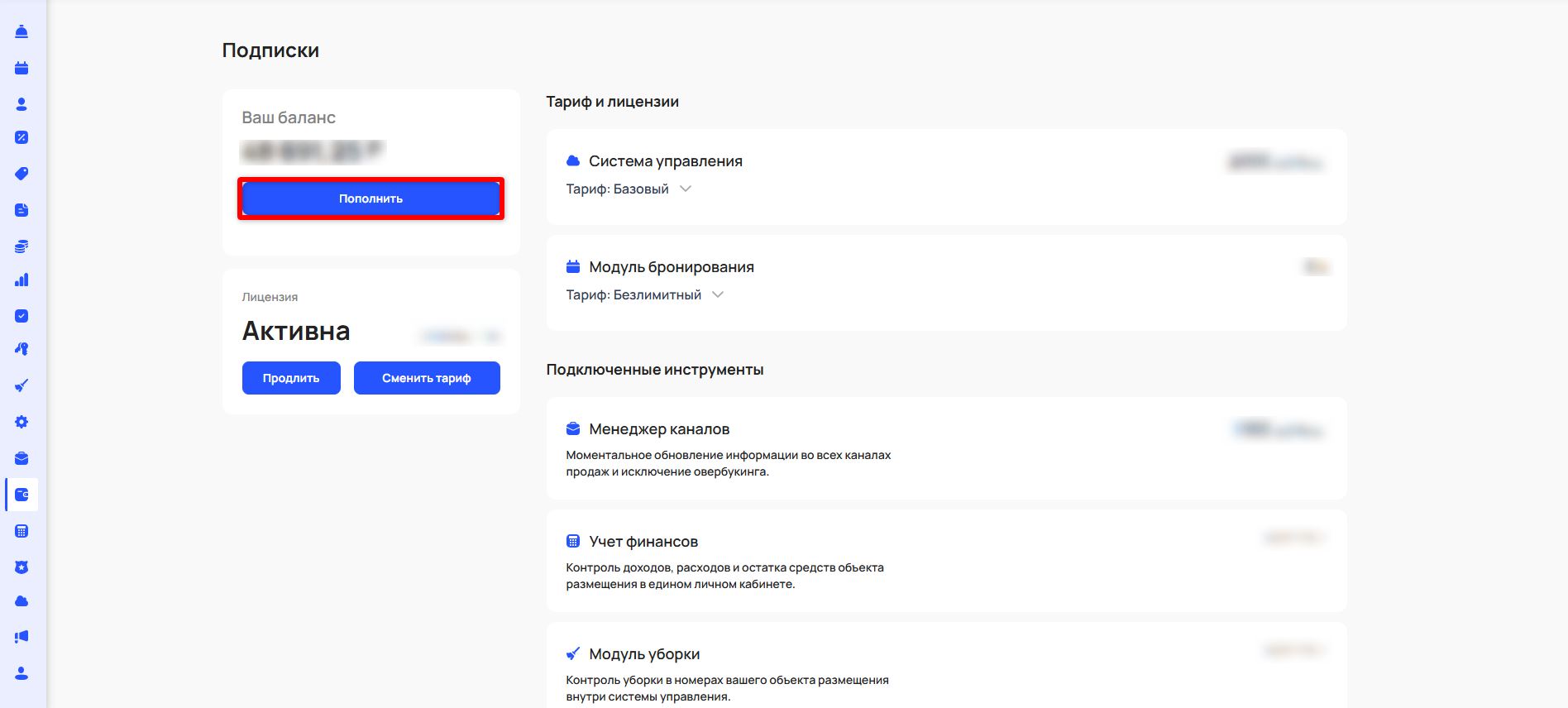
Task: Click the Пополнить balance button
Action: click(370, 199)
